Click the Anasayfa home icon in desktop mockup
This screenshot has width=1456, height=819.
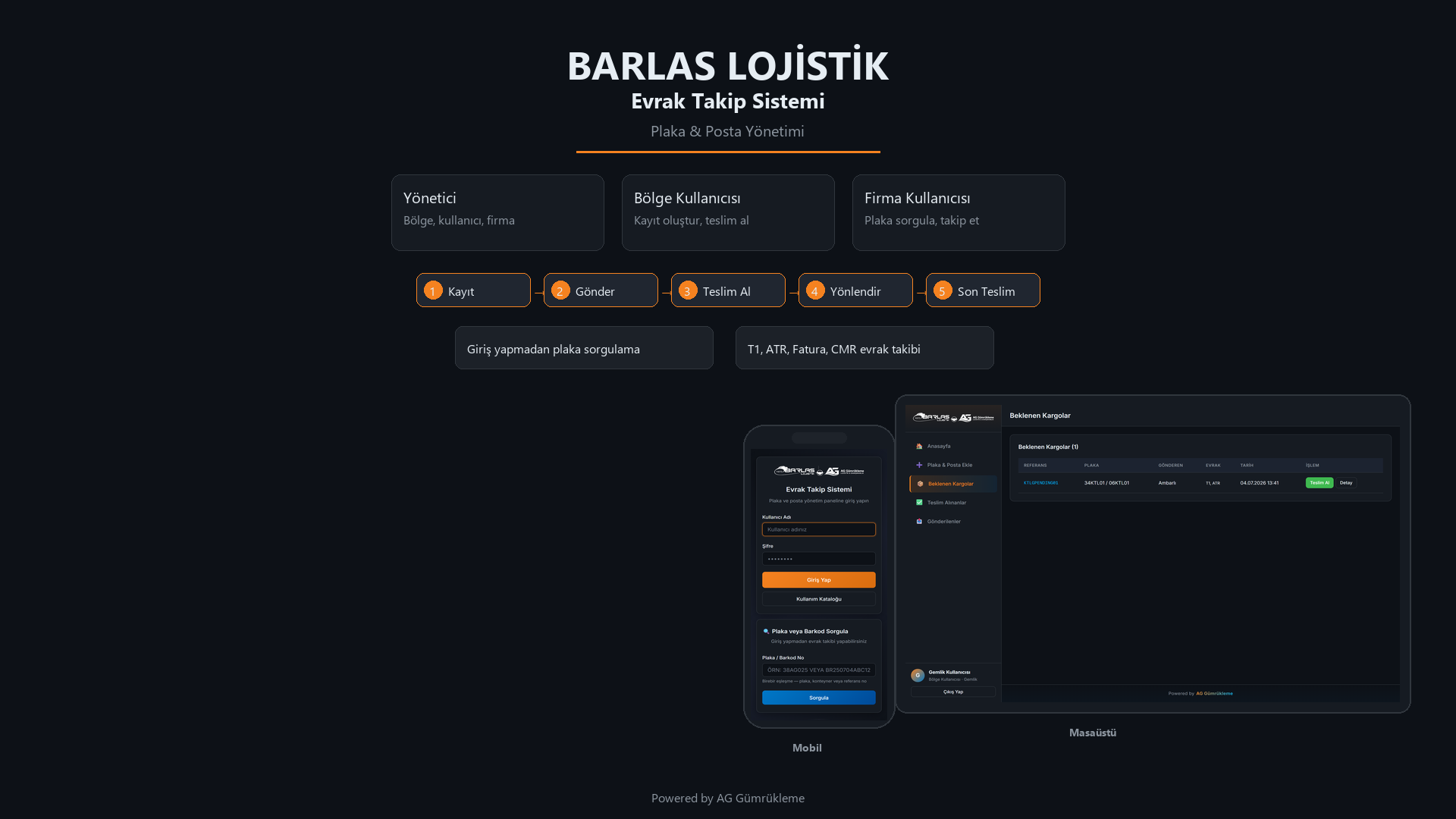tap(919, 446)
